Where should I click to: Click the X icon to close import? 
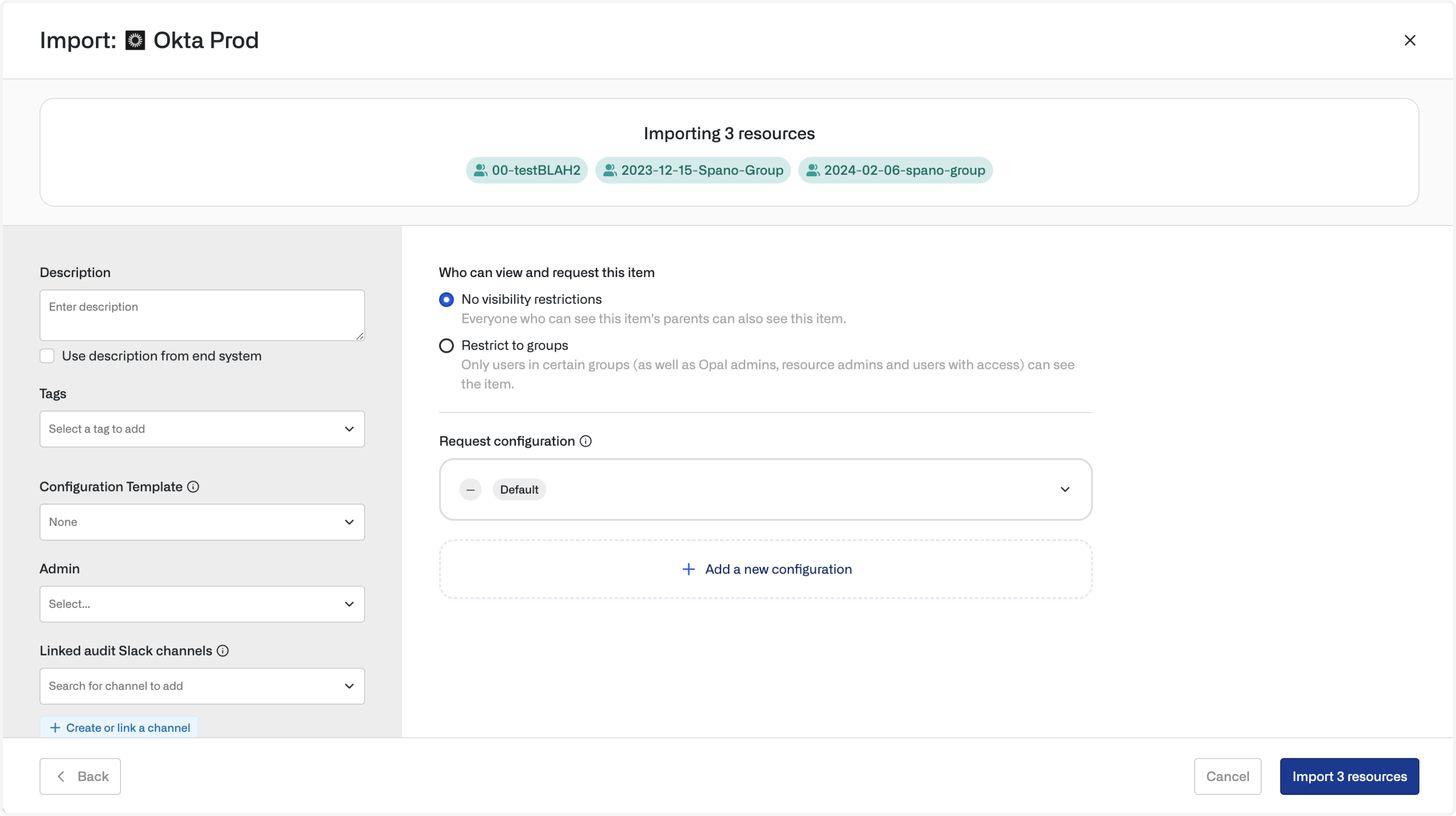tap(1410, 41)
